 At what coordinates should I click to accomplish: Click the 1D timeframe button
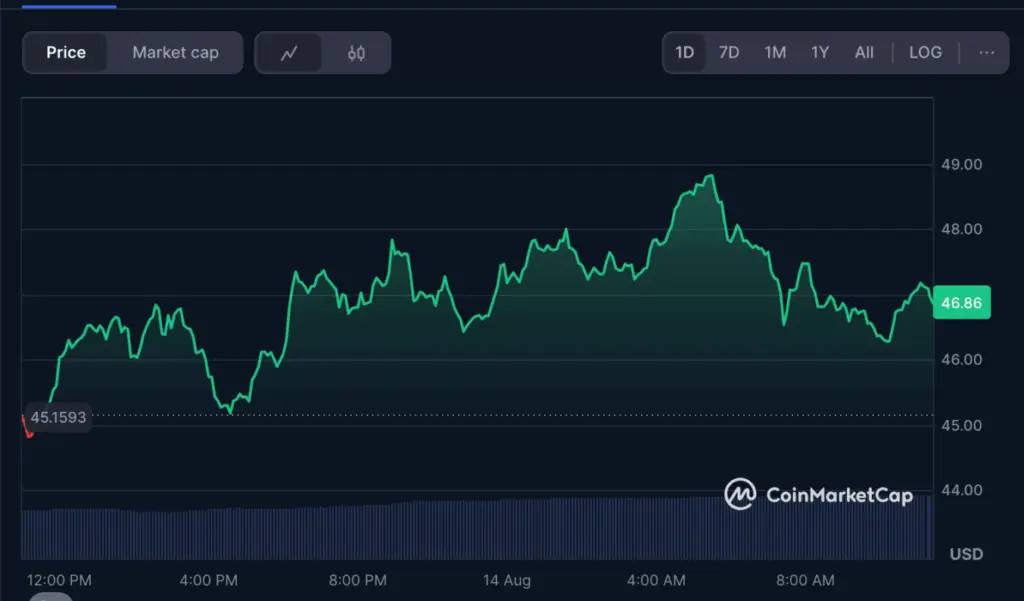(x=684, y=52)
